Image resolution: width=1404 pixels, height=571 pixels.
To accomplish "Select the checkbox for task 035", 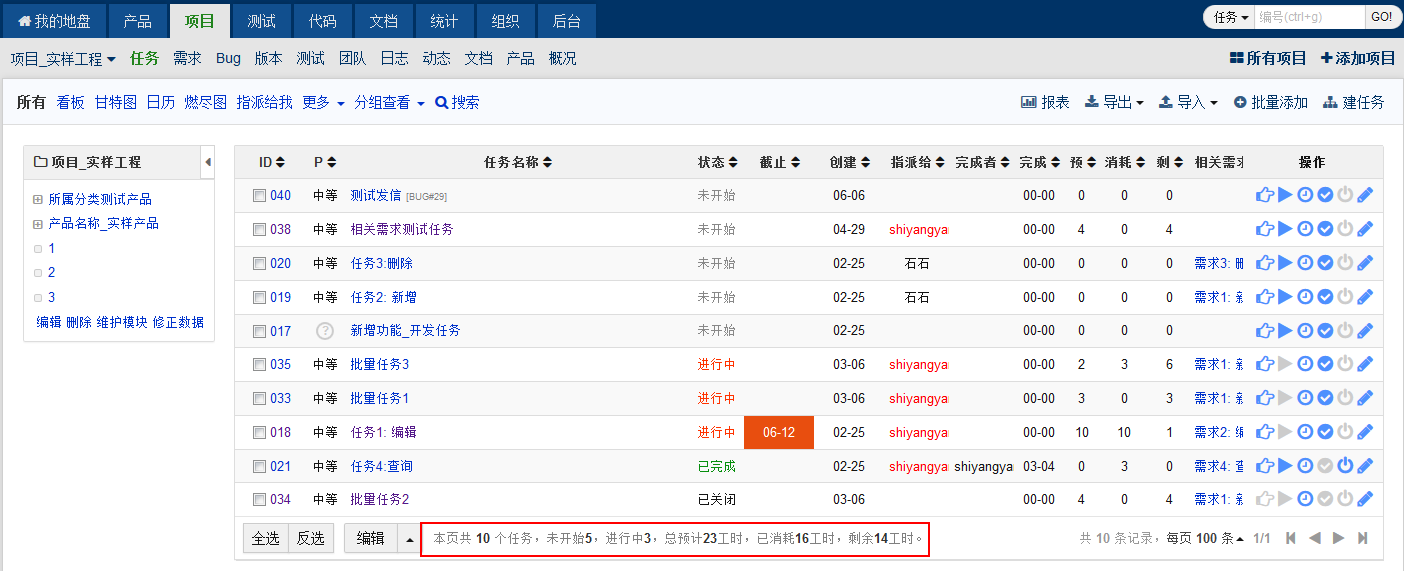I will 259,365.
